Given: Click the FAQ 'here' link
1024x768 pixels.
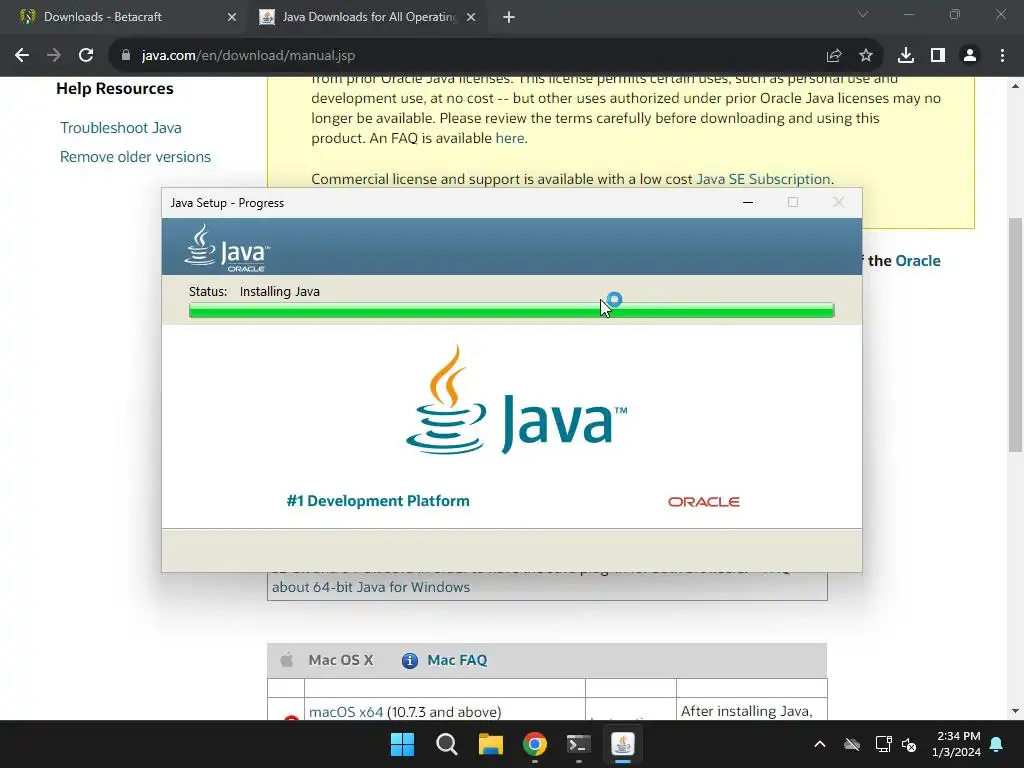Looking at the screenshot, I should click(x=509, y=138).
